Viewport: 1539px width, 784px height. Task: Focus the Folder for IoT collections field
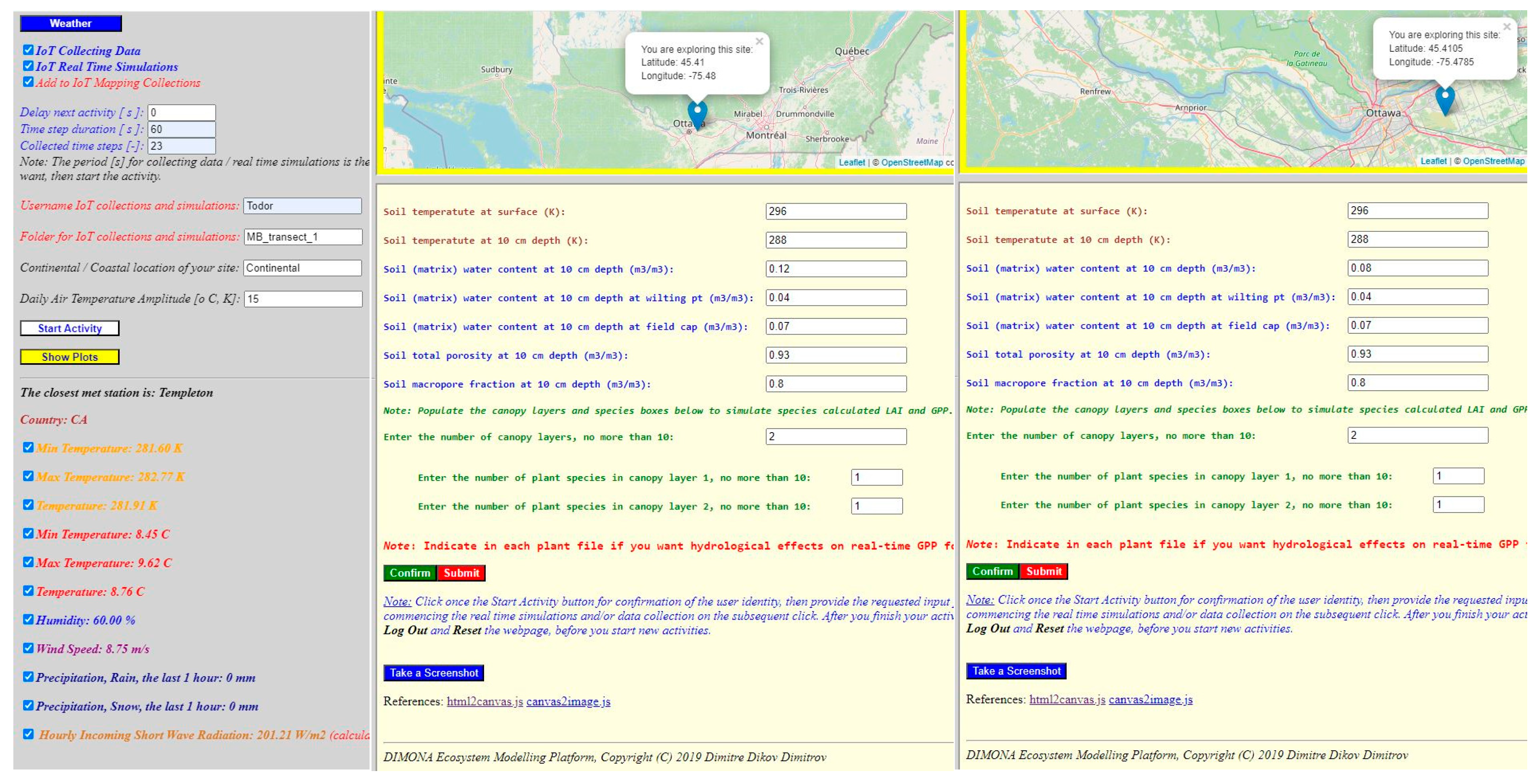pos(303,237)
